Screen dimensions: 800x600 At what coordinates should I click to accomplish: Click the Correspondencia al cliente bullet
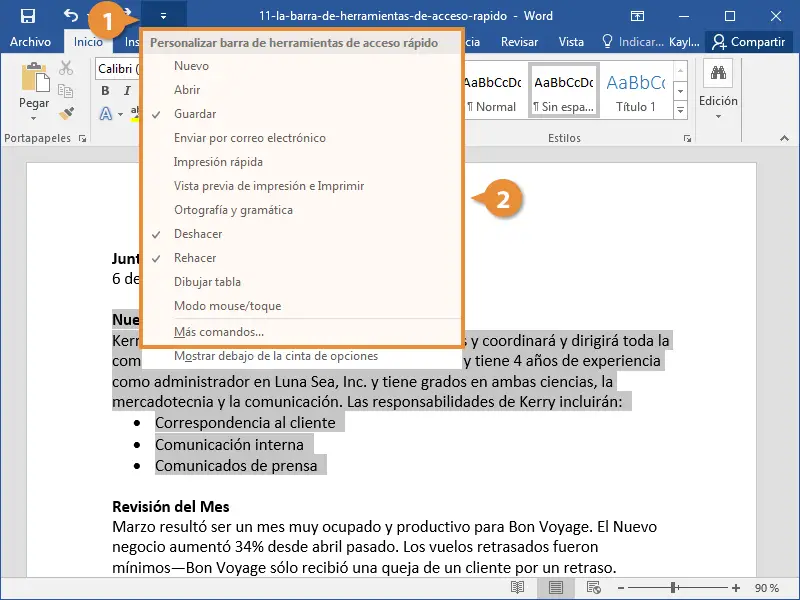tap(245, 423)
